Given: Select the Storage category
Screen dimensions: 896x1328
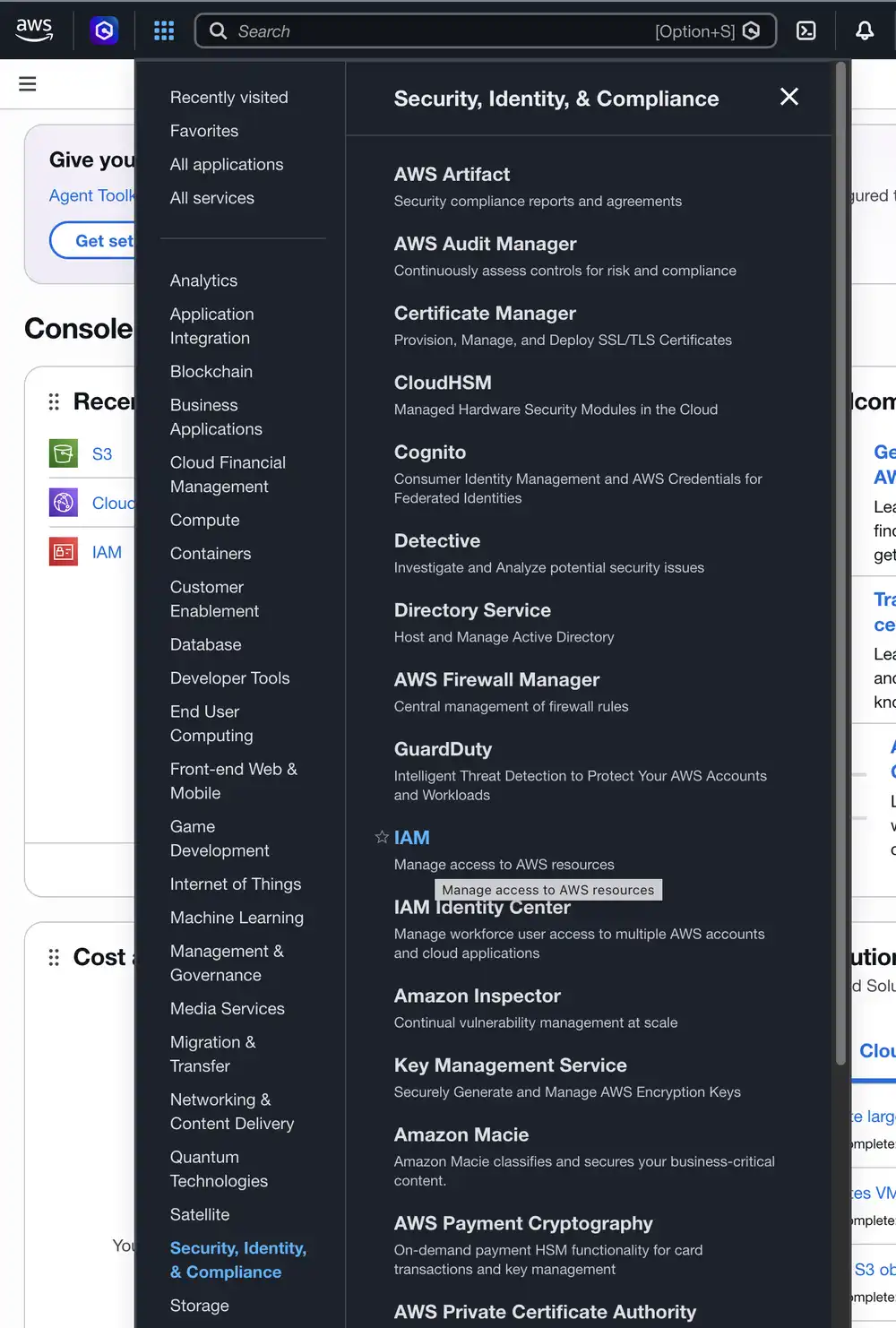Looking at the screenshot, I should (x=200, y=1306).
